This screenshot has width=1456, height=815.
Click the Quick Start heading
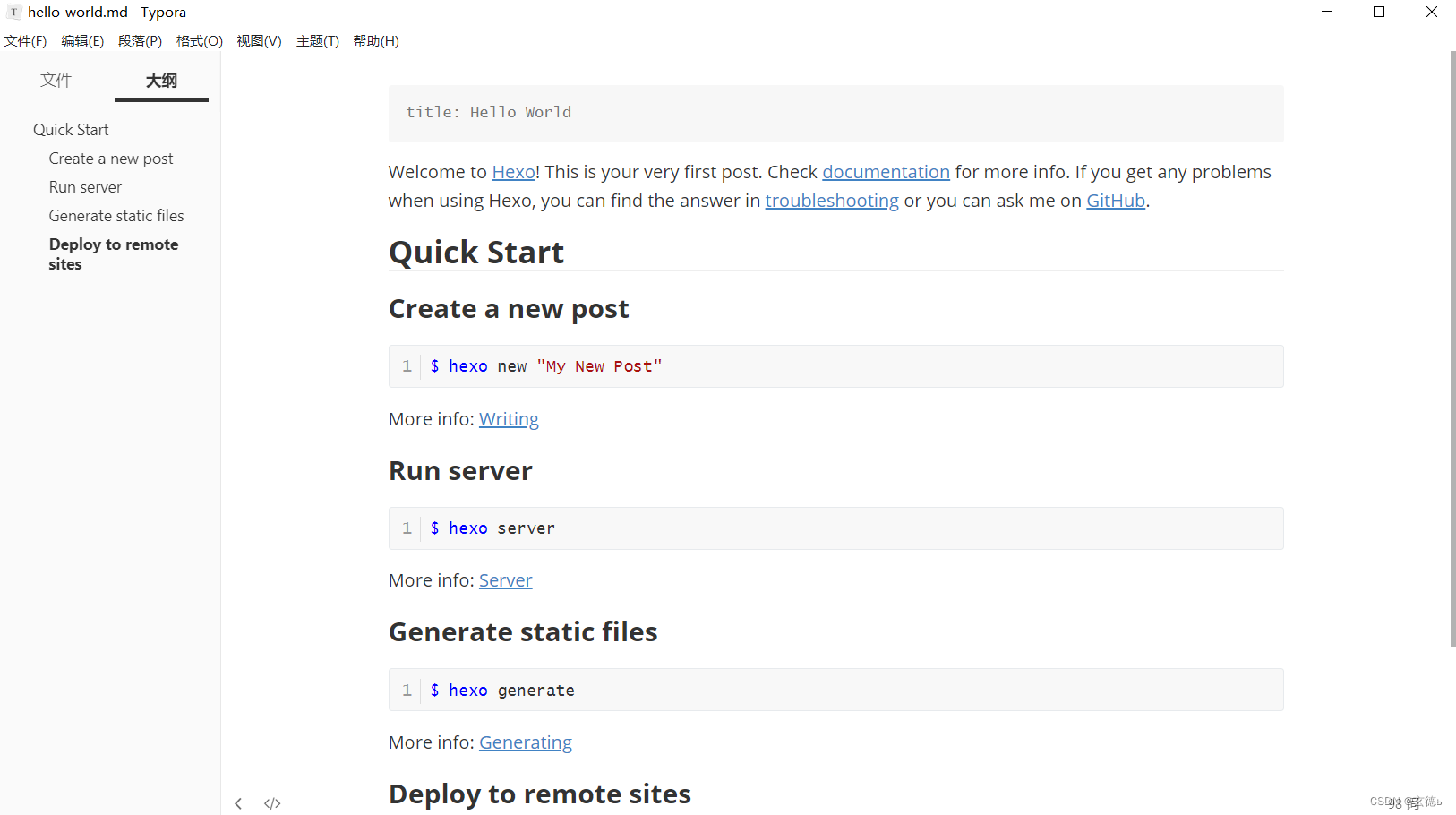476,253
